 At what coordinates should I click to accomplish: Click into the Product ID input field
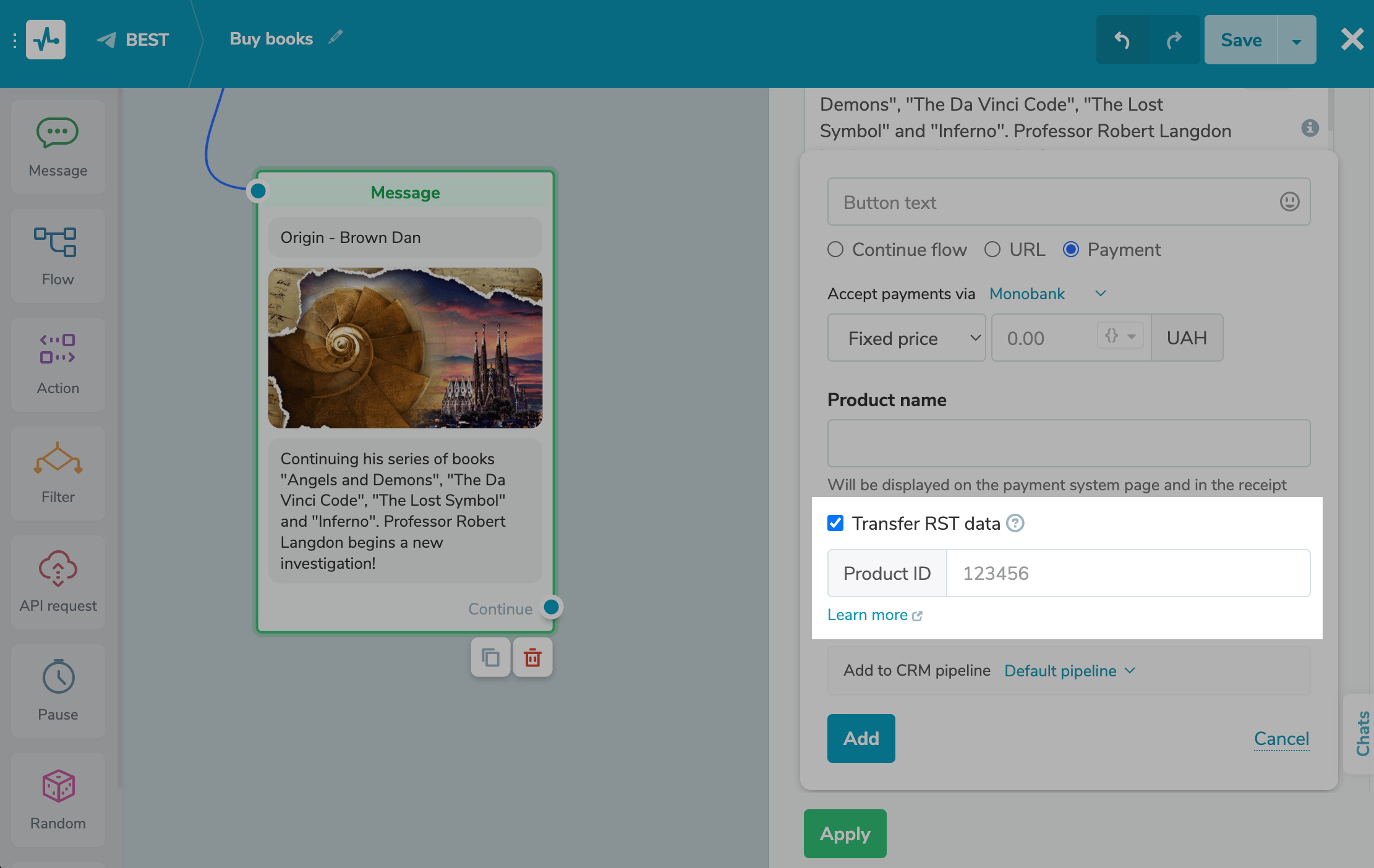pyautogui.click(x=1127, y=573)
